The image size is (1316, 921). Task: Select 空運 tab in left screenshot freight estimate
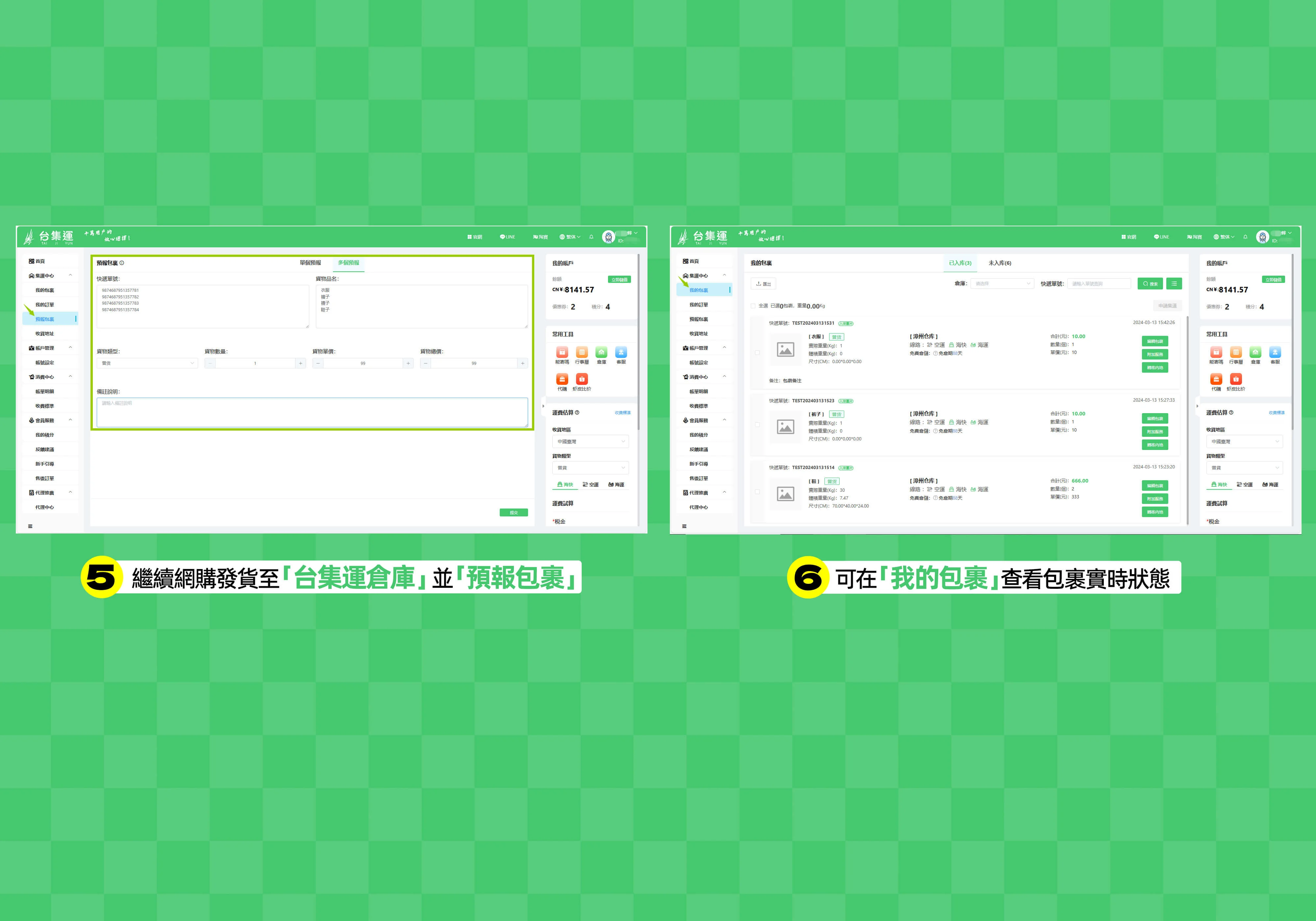point(590,485)
